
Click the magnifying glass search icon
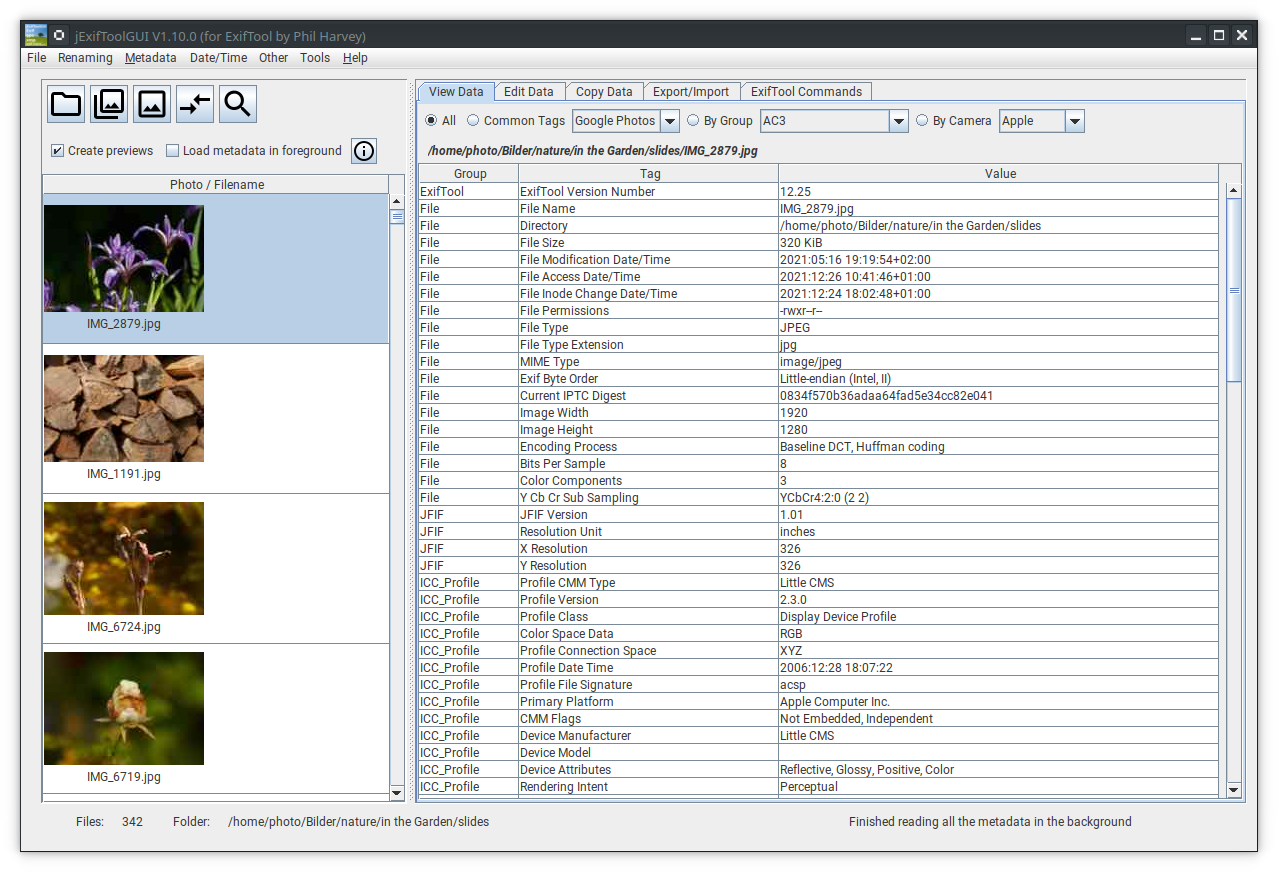[238, 104]
